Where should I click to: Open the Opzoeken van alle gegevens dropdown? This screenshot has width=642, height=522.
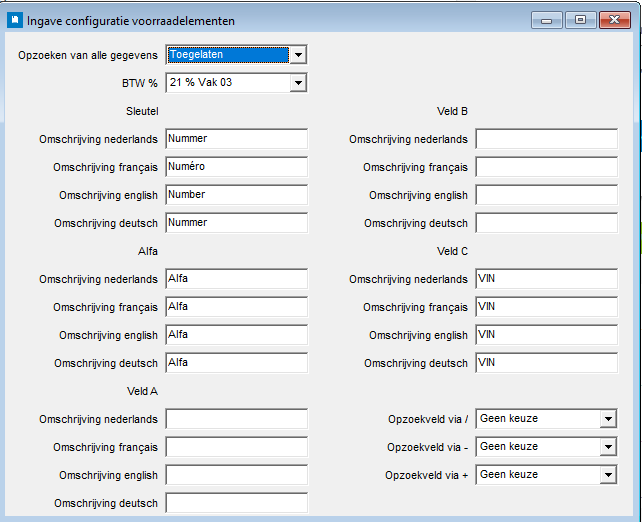(x=297, y=55)
